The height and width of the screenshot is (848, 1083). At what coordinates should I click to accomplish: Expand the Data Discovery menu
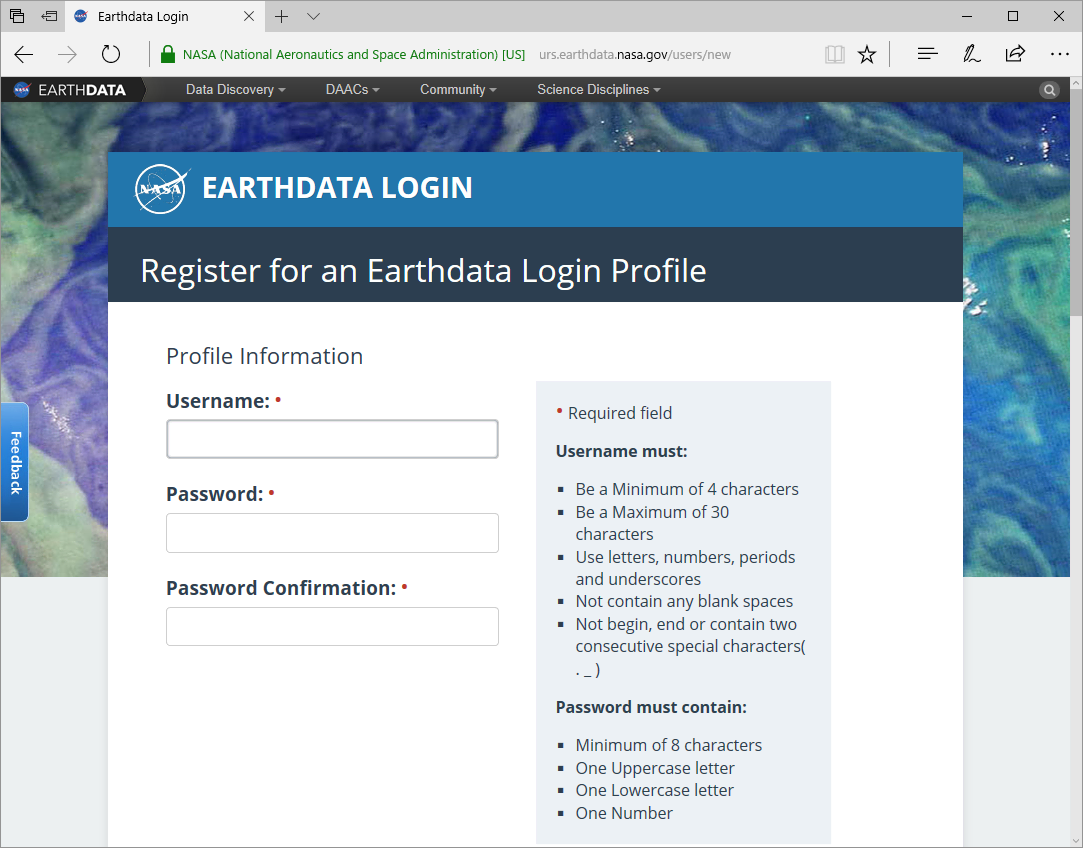click(236, 90)
